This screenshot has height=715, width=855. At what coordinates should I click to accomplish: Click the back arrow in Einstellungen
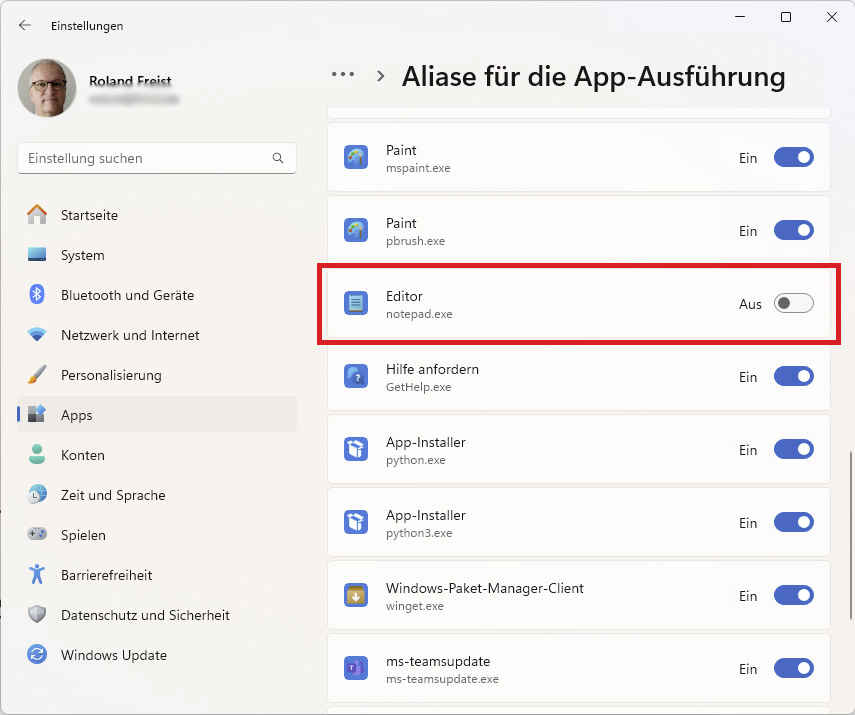(x=25, y=25)
